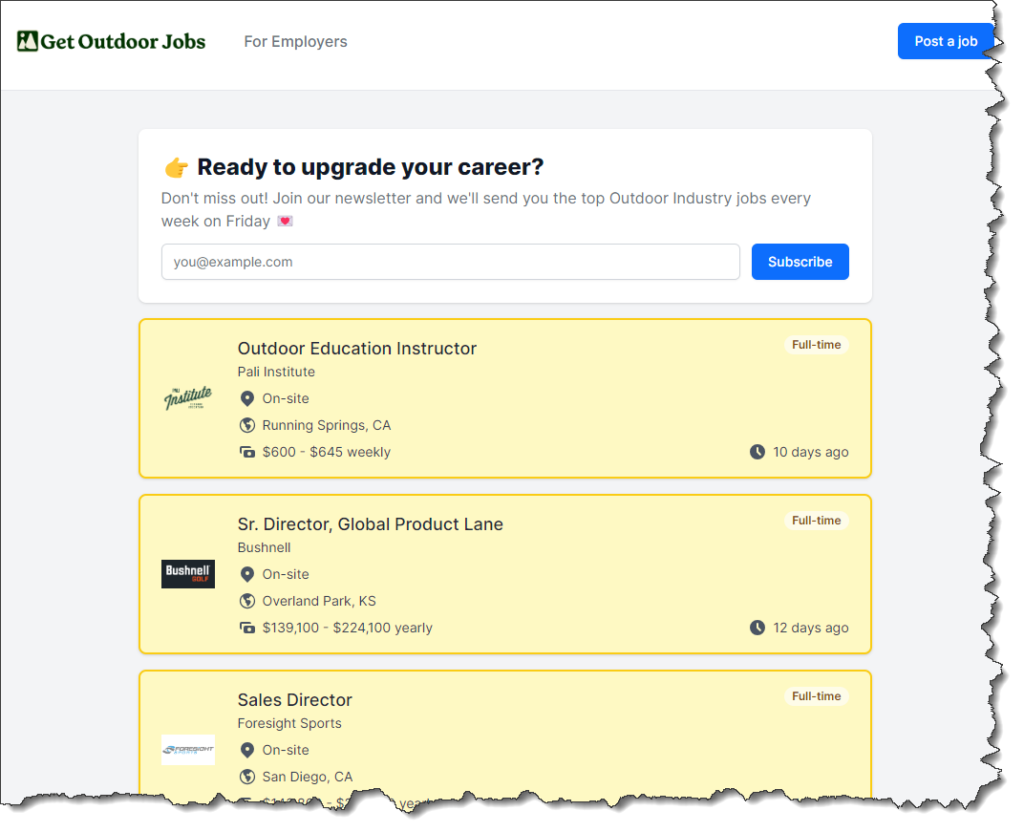Click the Pali Institute company name
Screen dimensions: 1024x832
[276, 372]
